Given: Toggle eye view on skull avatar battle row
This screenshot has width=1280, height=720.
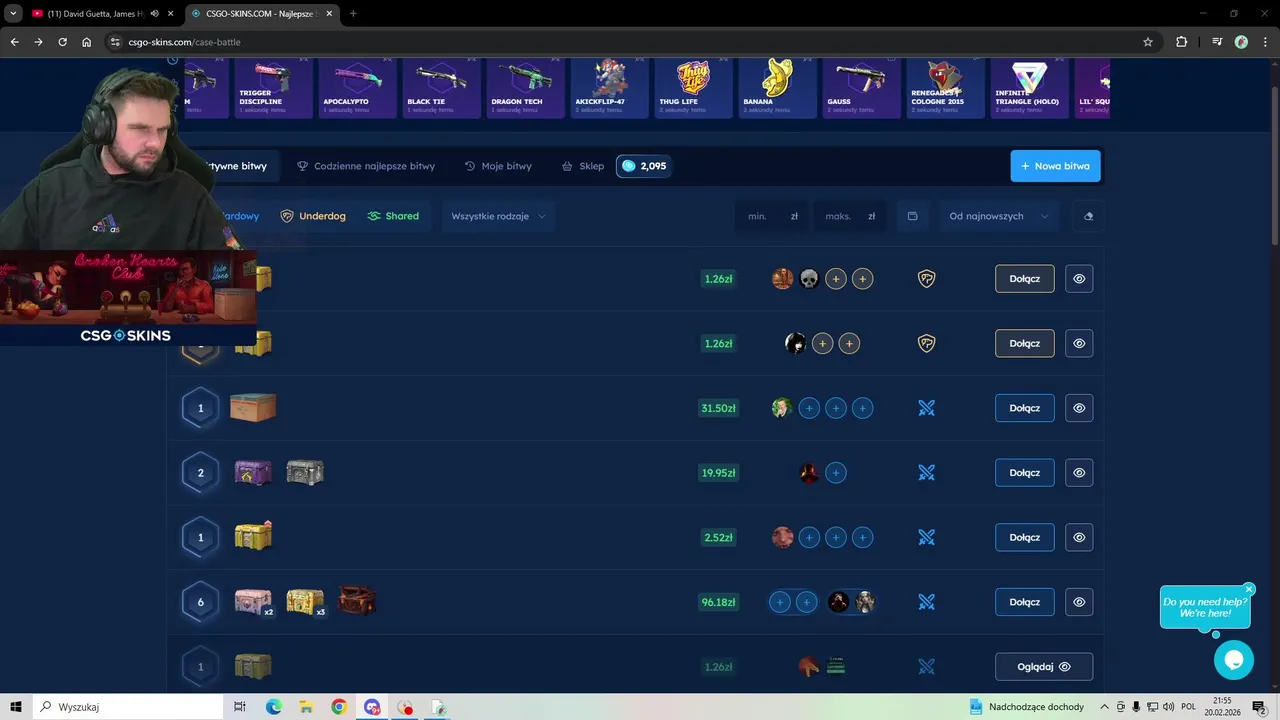Looking at the screenshot, I should [1079, 279].
